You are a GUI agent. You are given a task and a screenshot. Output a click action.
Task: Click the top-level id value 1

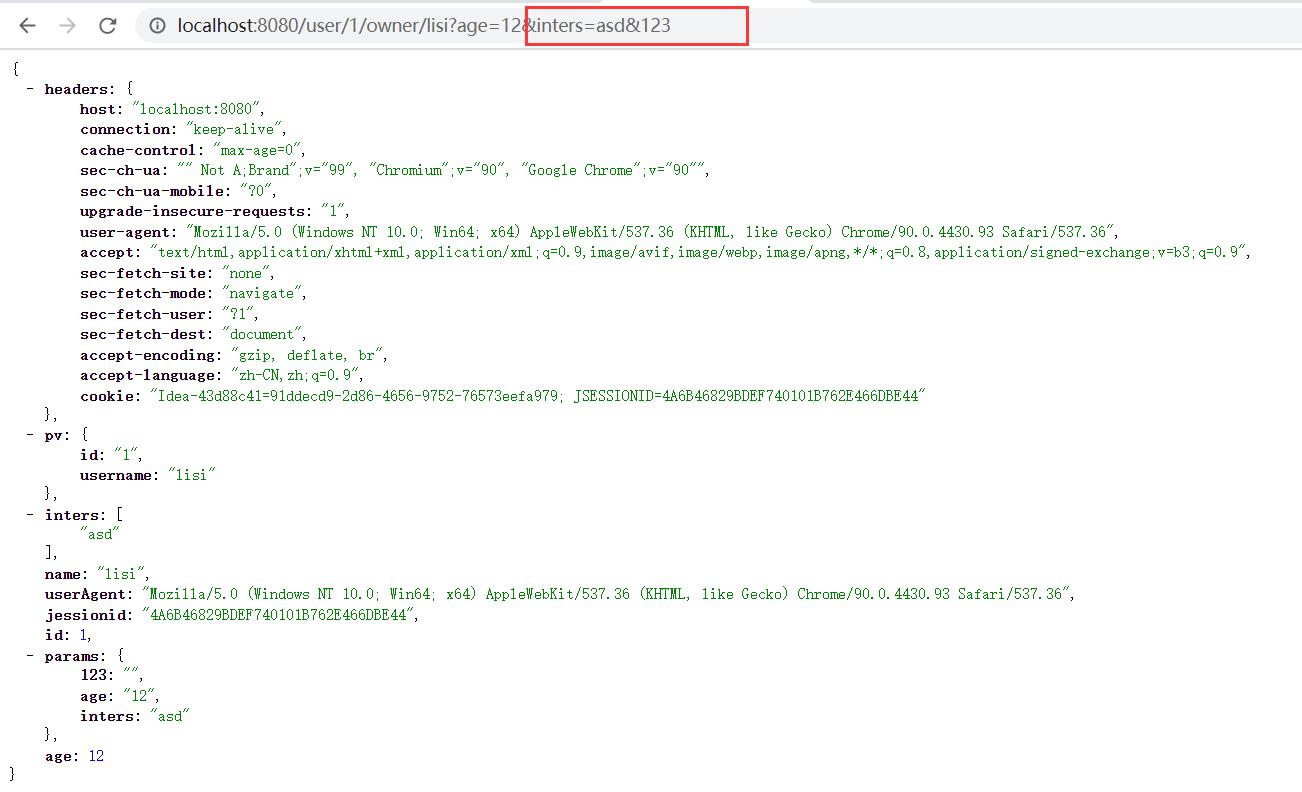[x=83, y=635]
